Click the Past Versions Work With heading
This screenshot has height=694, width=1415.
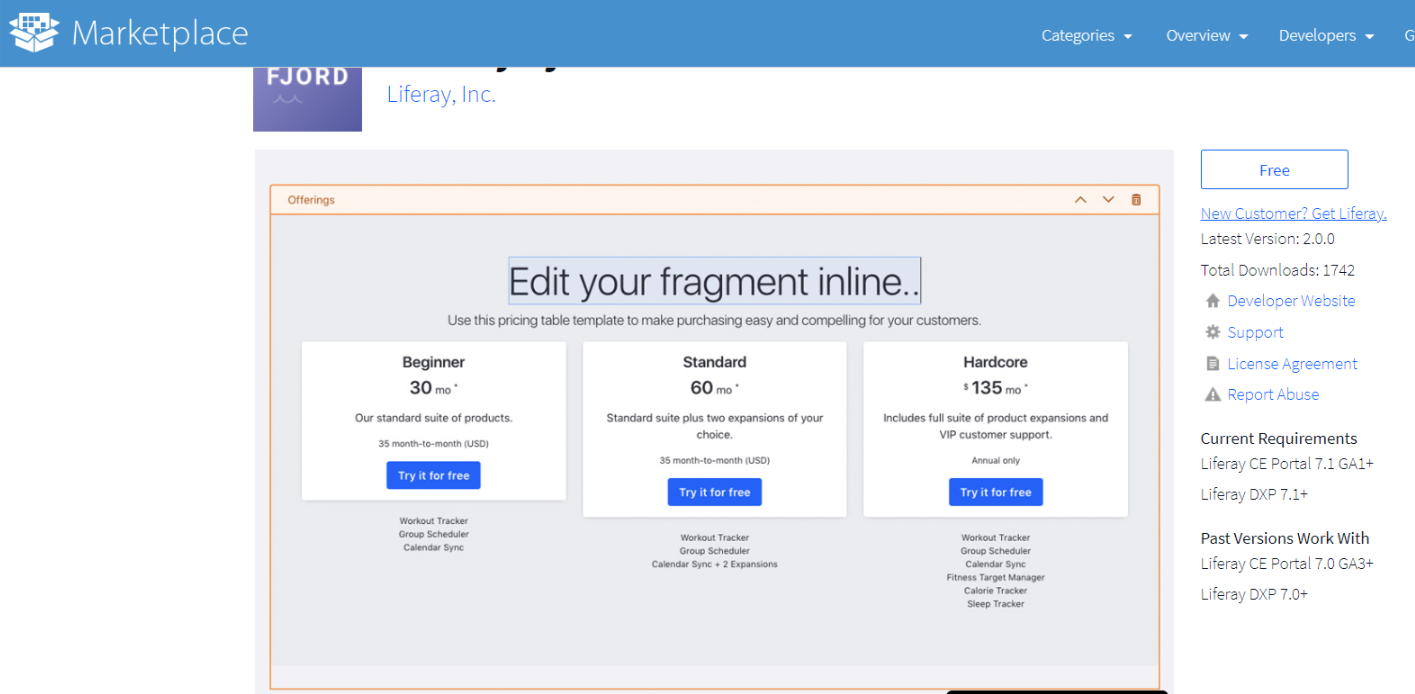click(x=1285, y=538)
